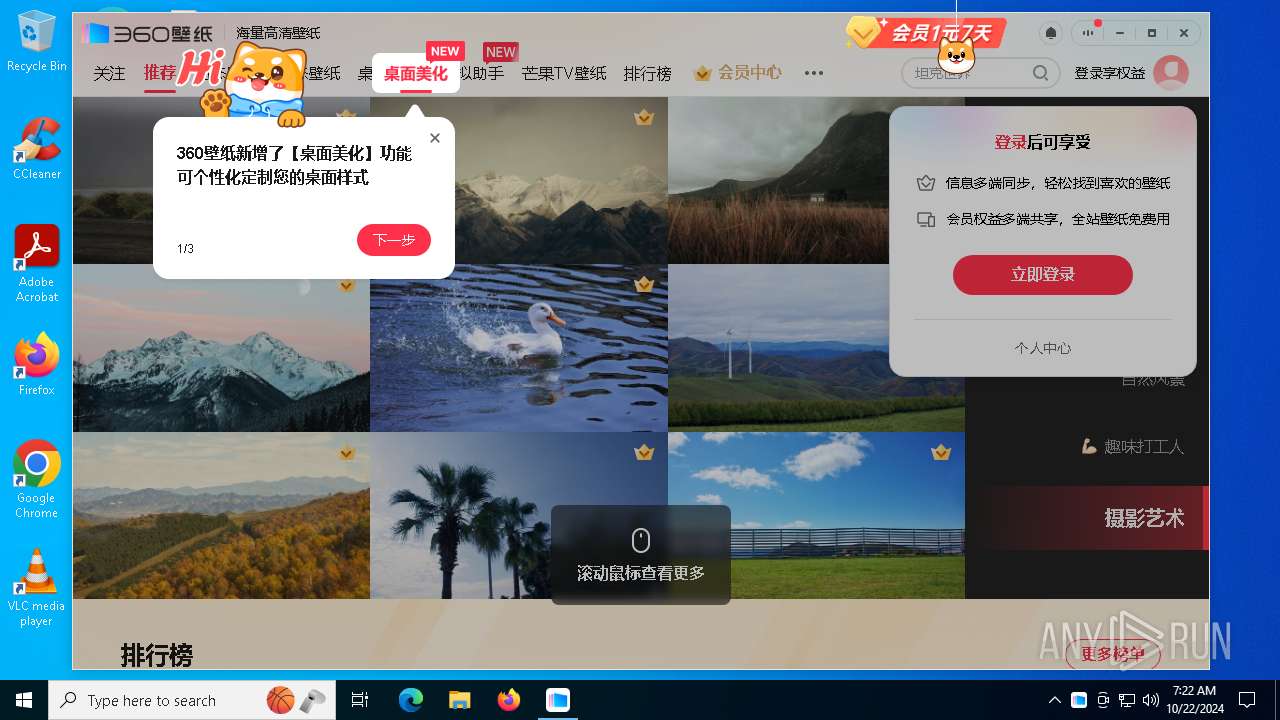Open the 芒果TV壁纸 tab
This screenshot has width=1280, height=720.
(564, 73)
